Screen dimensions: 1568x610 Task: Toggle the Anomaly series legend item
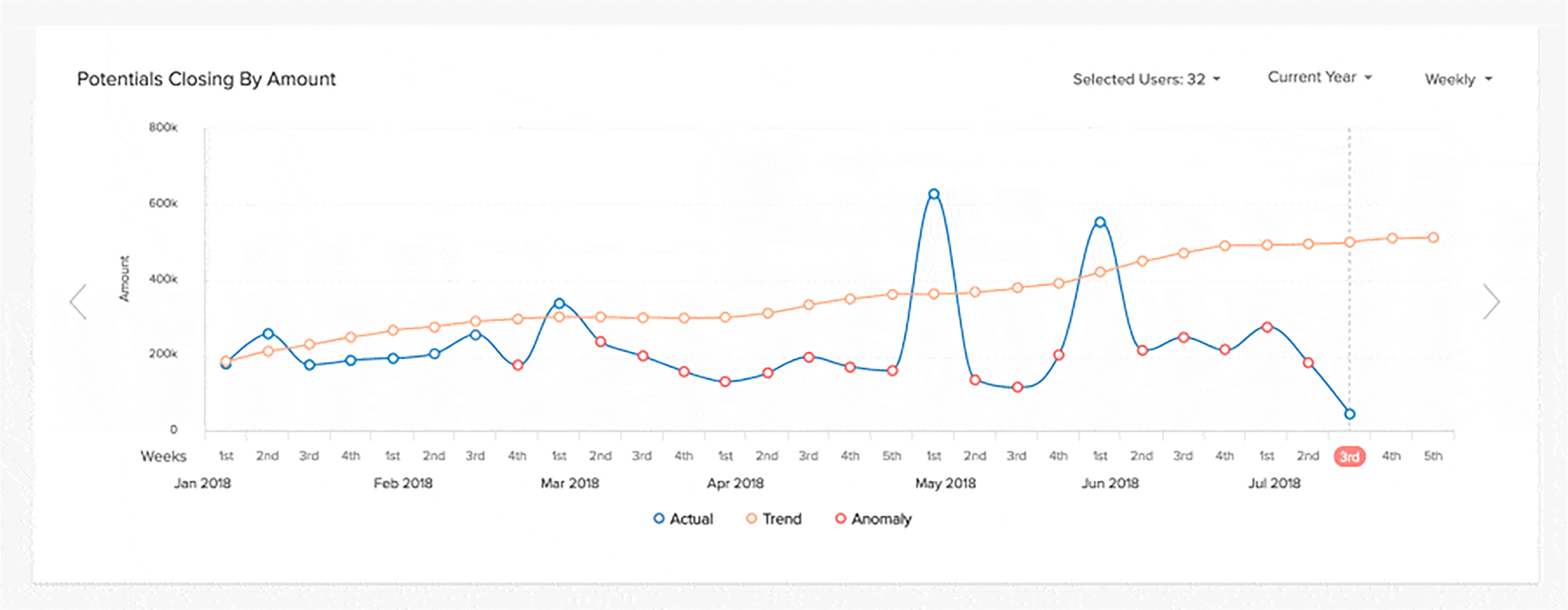[873, 519]
